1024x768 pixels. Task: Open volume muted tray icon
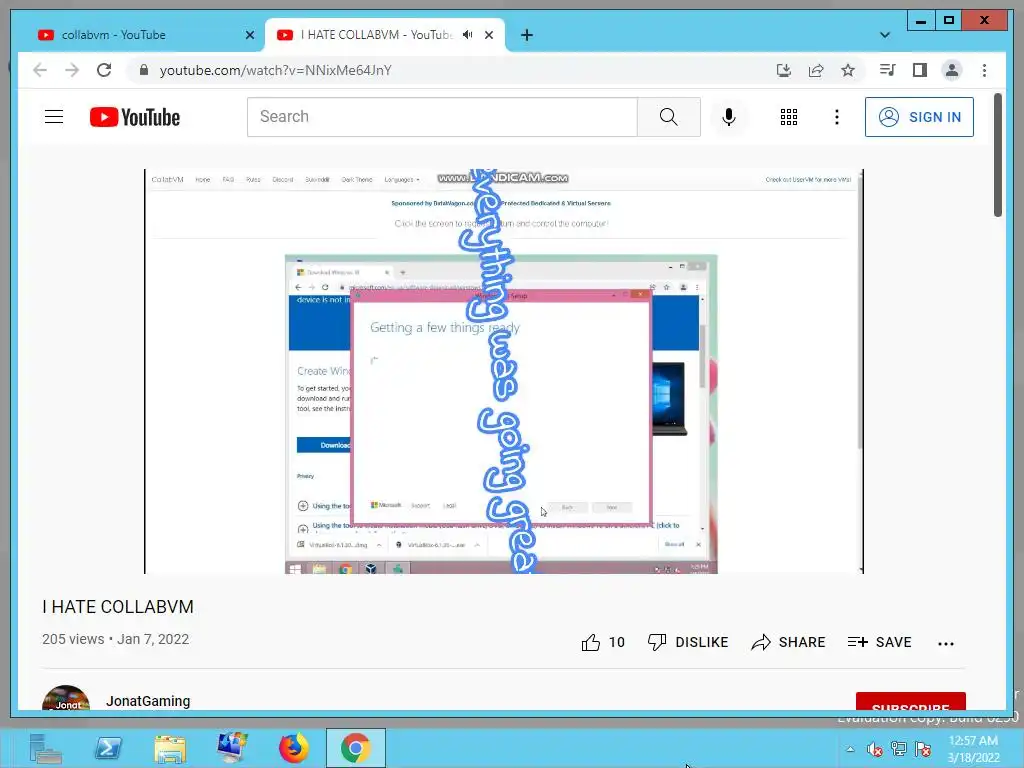(874, 749)
